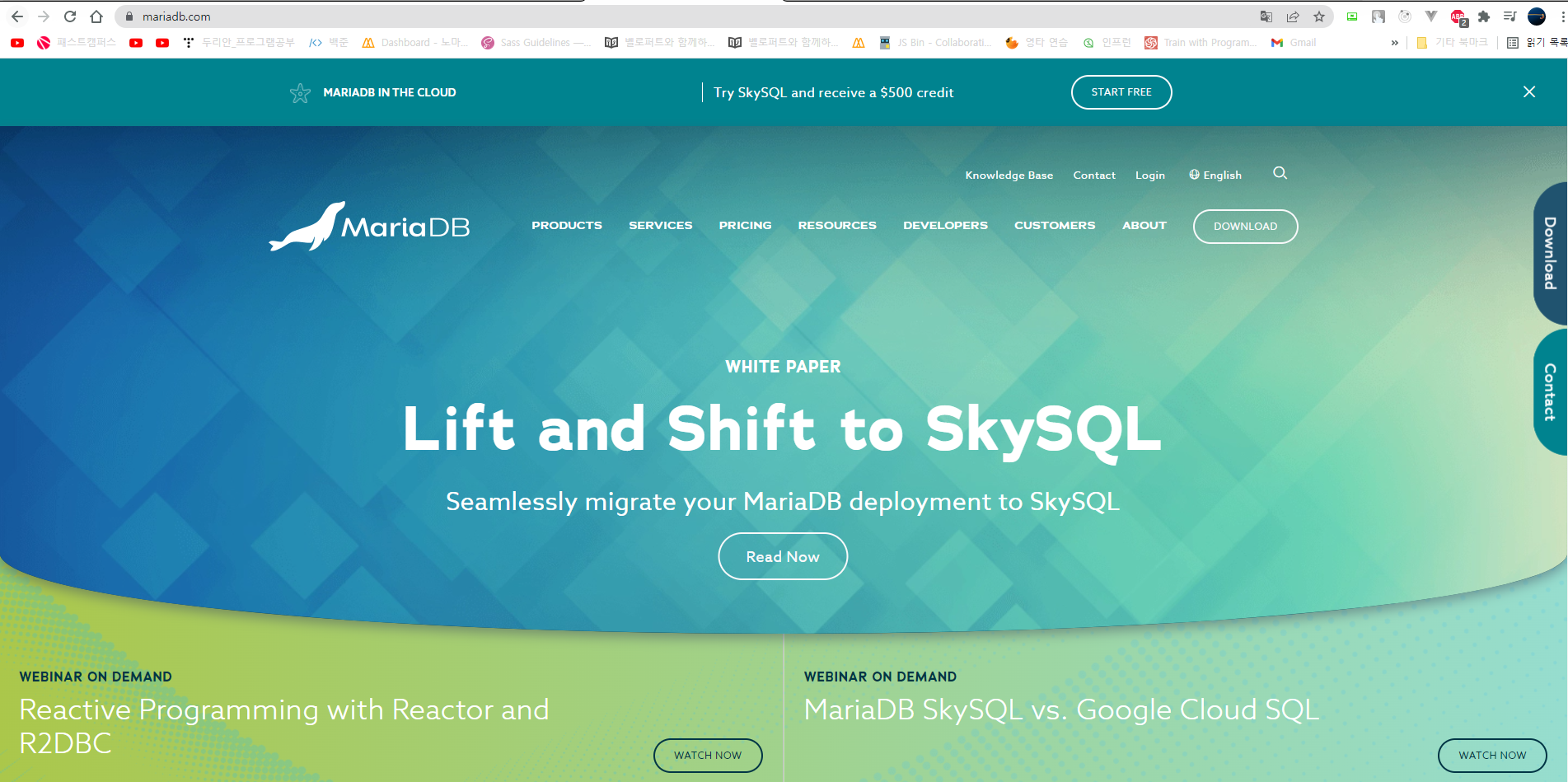The width and height of the screenshot is (1568, 782).
Task: Go back with the browser back arrow
Action: (17, 16)
